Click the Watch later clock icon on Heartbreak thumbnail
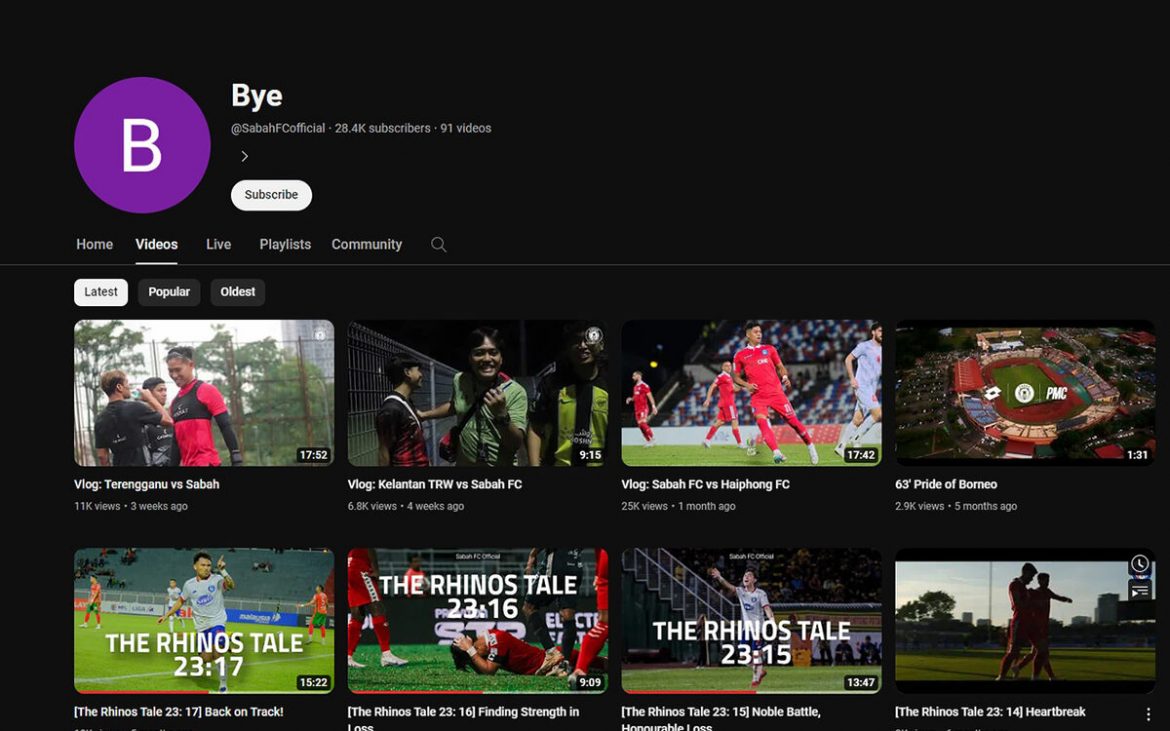 (1139, 564)
